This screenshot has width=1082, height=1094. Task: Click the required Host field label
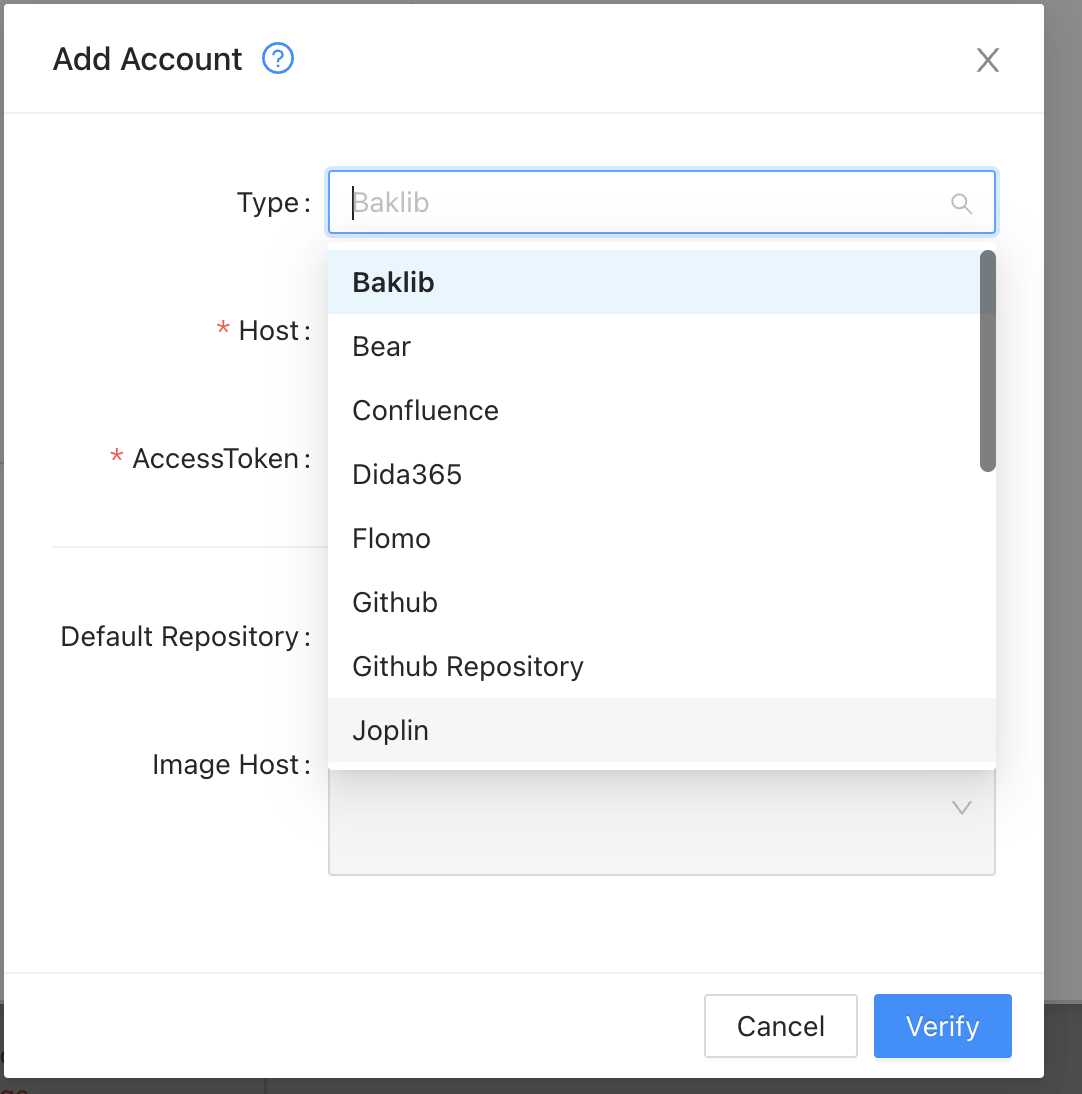(265, 330)
